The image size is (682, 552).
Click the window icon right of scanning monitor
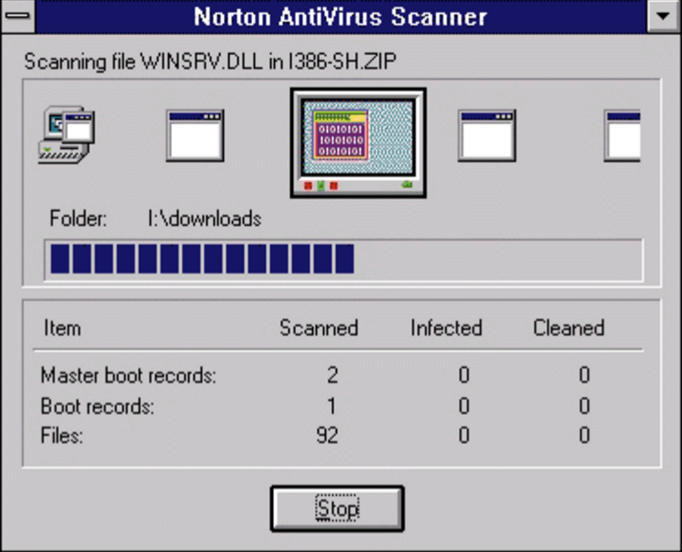(487, 136)
